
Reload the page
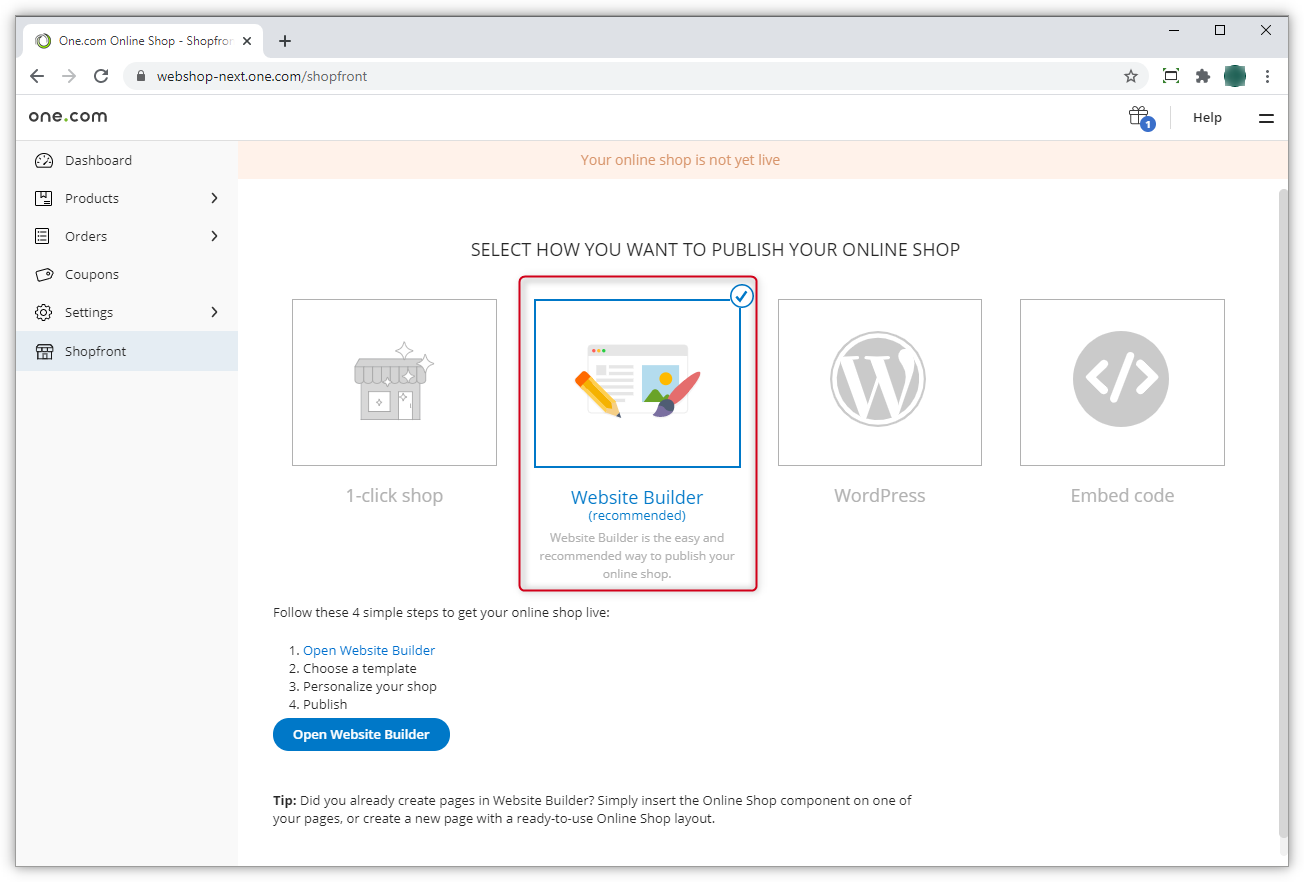point(101,76)
